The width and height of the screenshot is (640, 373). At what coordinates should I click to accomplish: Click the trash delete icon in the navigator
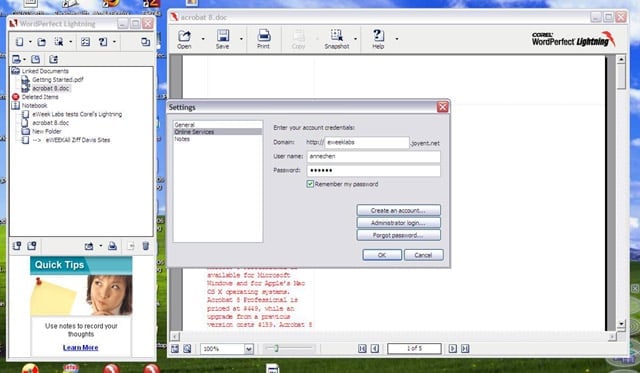[146, 246]
